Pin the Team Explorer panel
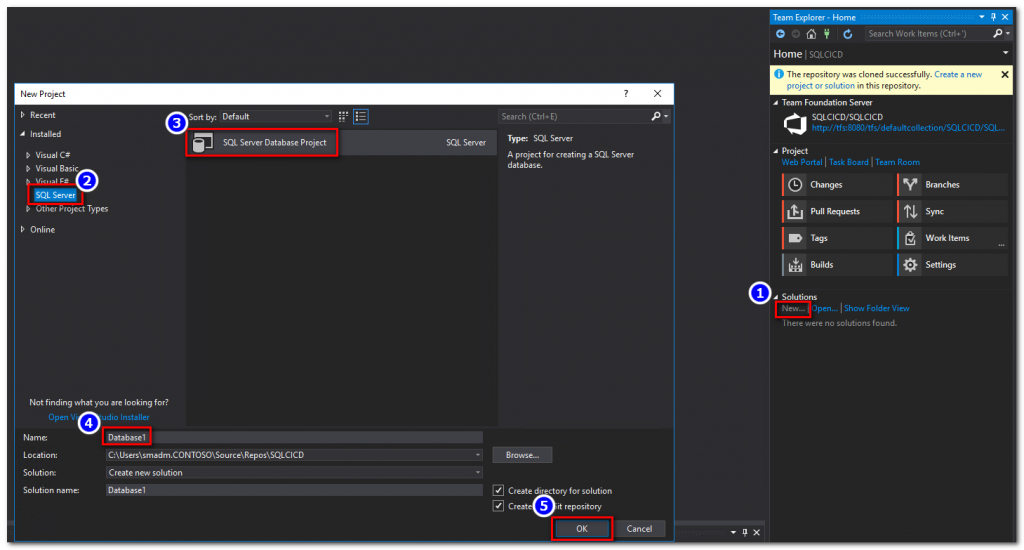The width and height of the screenshot is (1024, 550). (993, 17)
